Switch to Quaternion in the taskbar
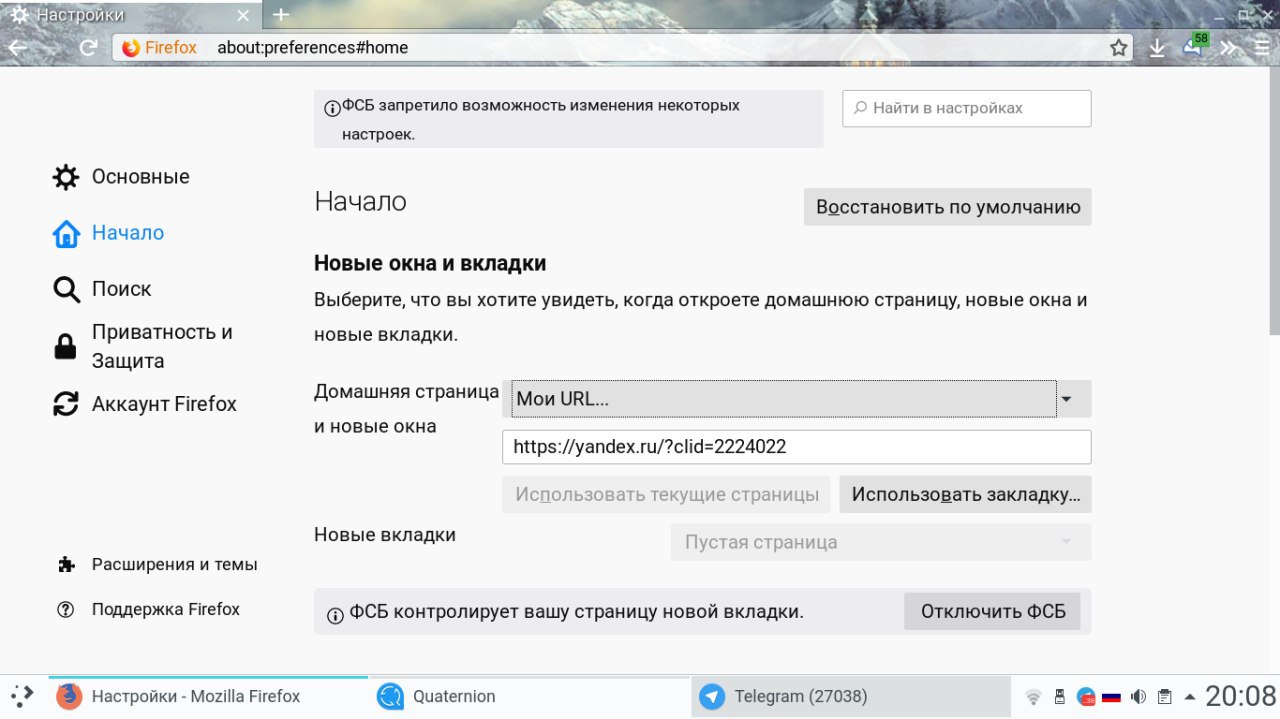The height and width of the screenshot is (719, 1280). [x=530, y=696]
